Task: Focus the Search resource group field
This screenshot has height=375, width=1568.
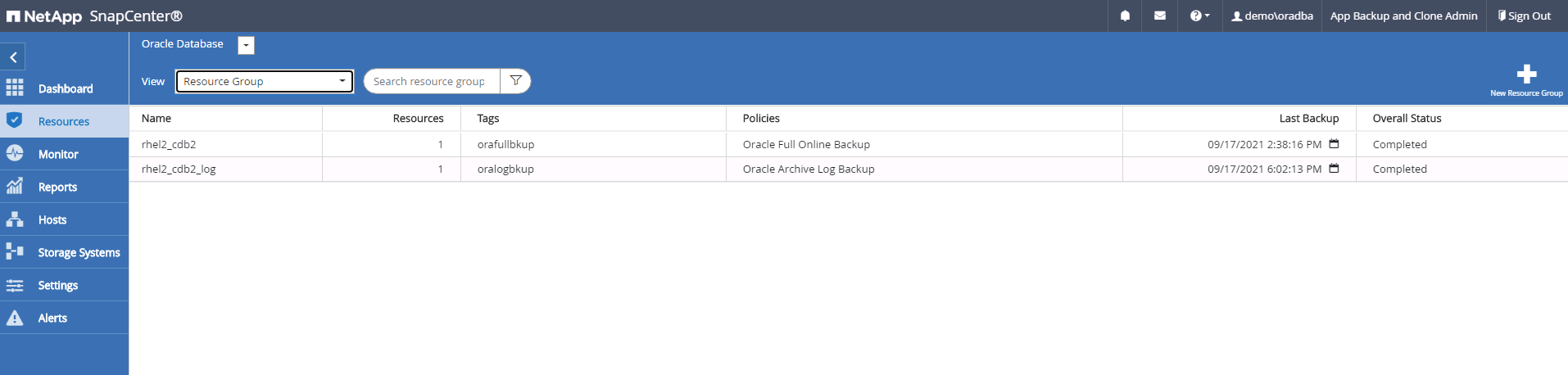Action: [432, 81]
